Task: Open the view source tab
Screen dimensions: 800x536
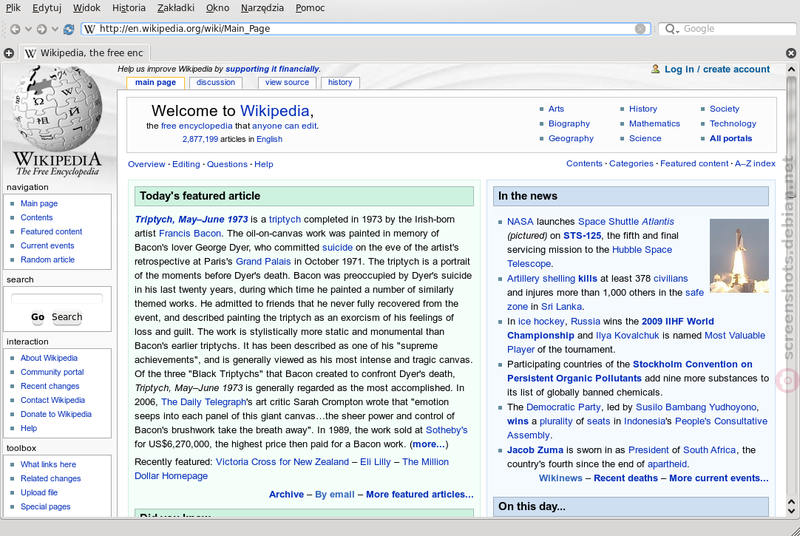Action: click(287, 83)
